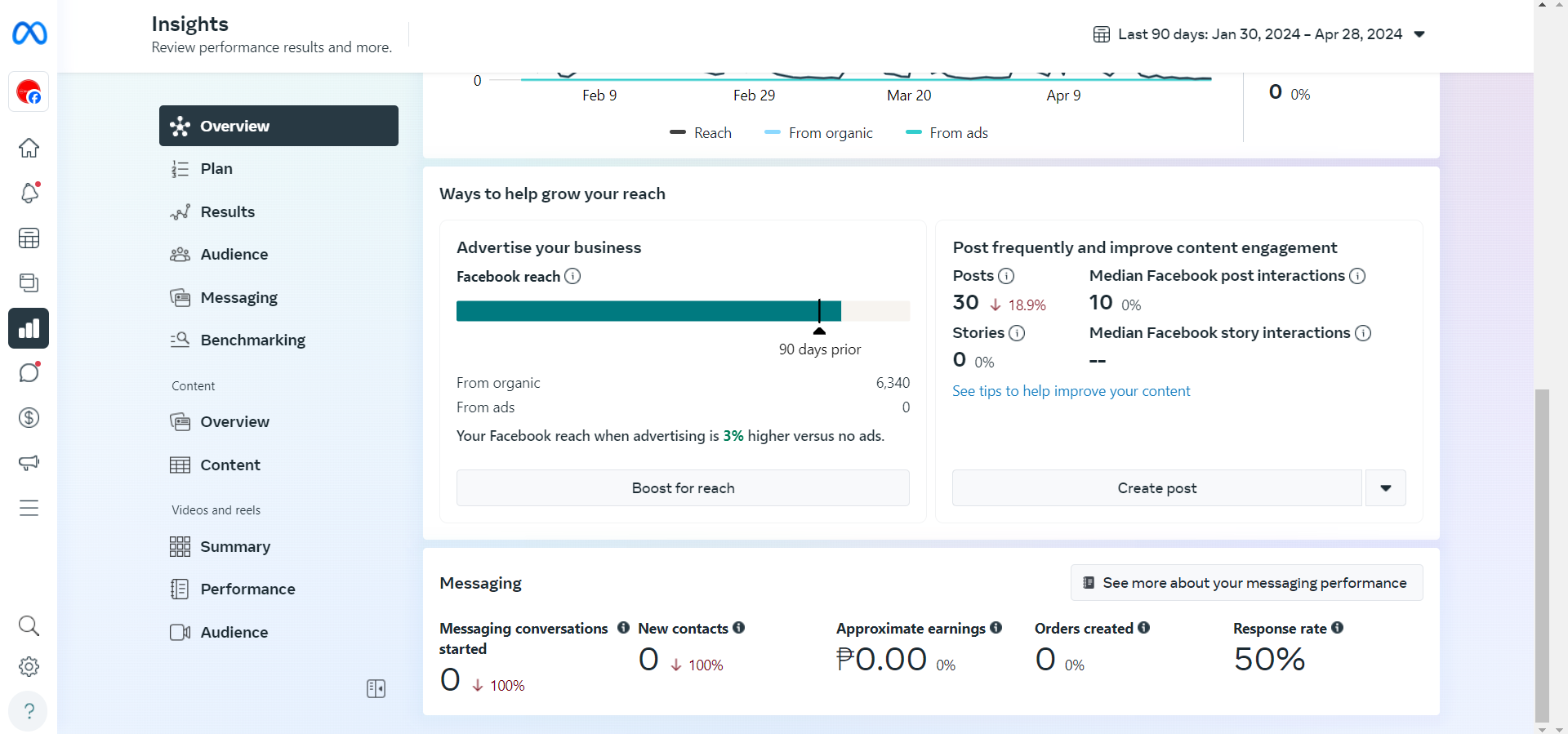Open the Create post dropdown arrow
1568x734 pixels.
(x=1385, y=488)
